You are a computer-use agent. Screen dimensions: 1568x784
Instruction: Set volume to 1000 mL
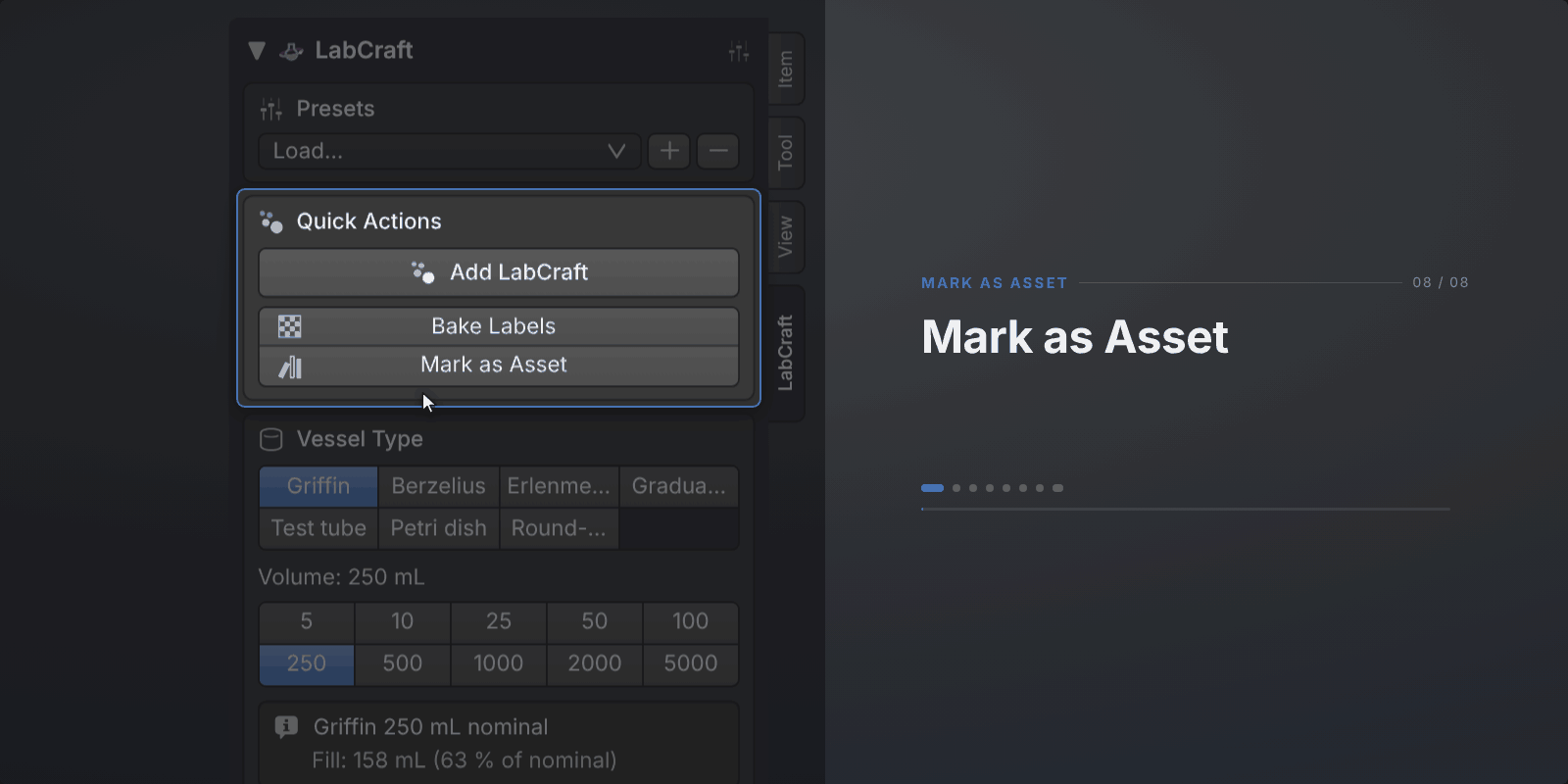point(499,663)
